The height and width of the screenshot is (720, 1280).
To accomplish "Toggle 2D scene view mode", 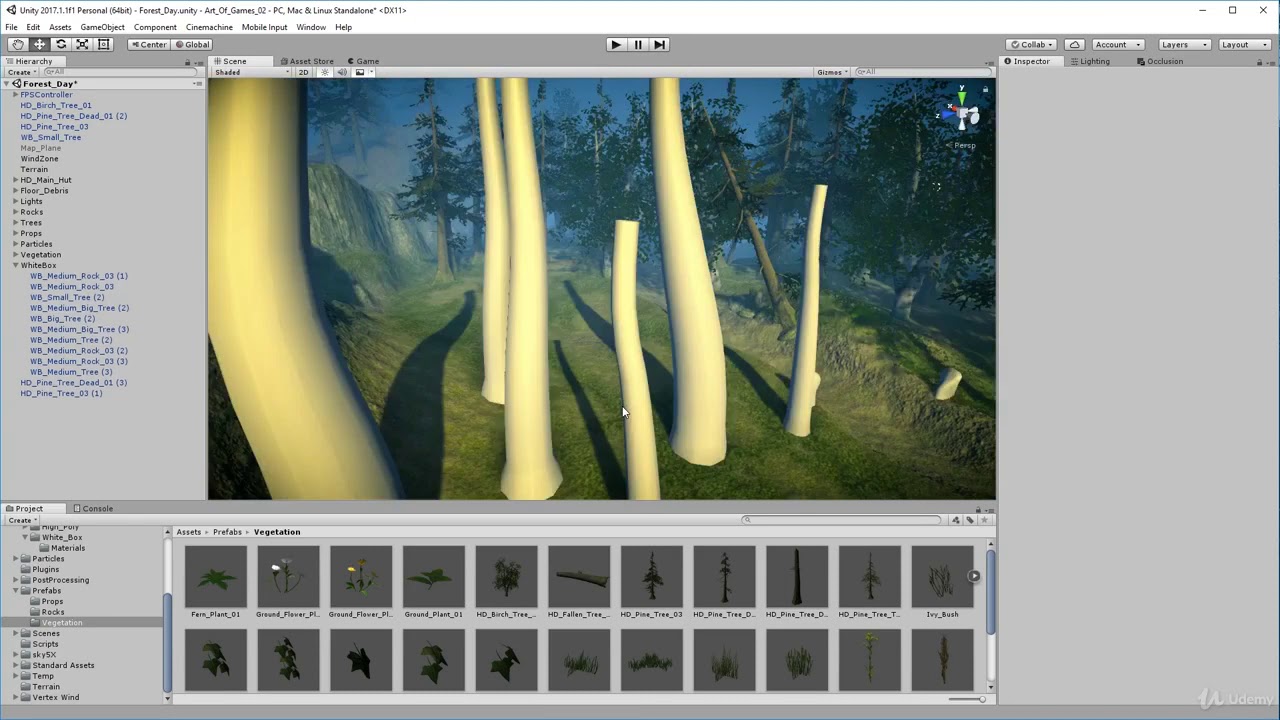I will pyautogui.click(x=303, y=72).
